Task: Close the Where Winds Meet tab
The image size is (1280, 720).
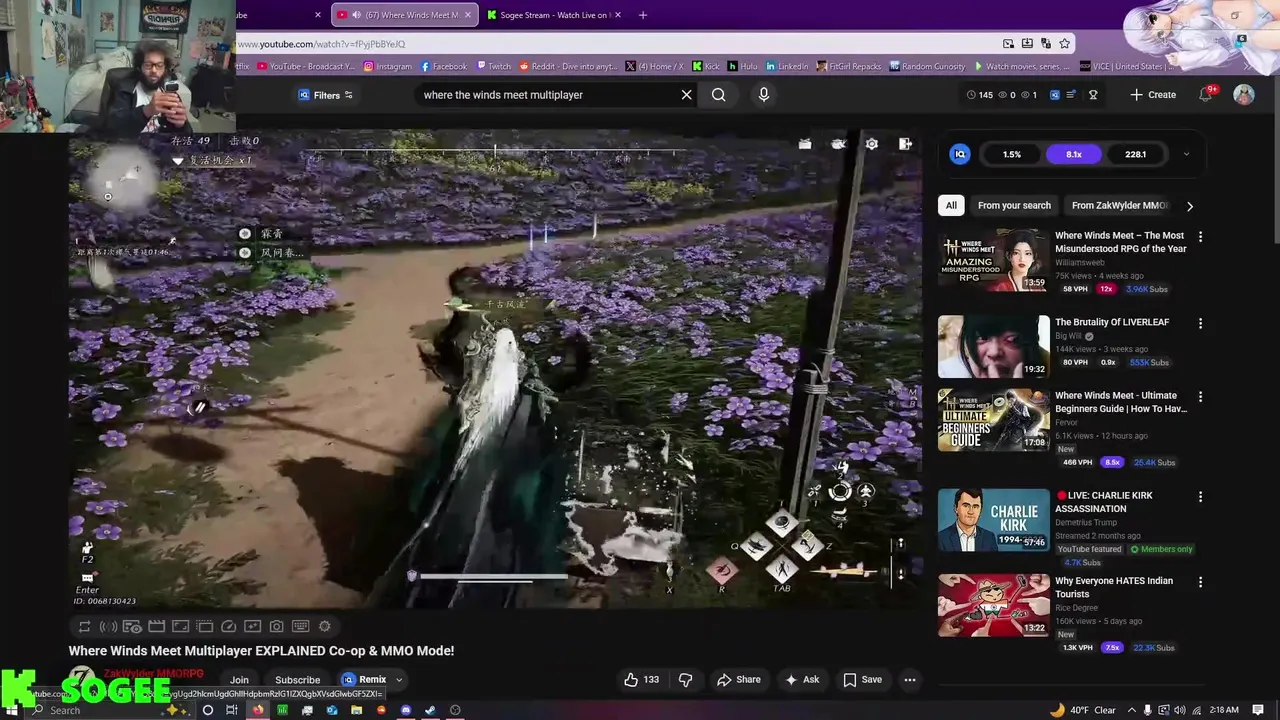Action: 470,15
